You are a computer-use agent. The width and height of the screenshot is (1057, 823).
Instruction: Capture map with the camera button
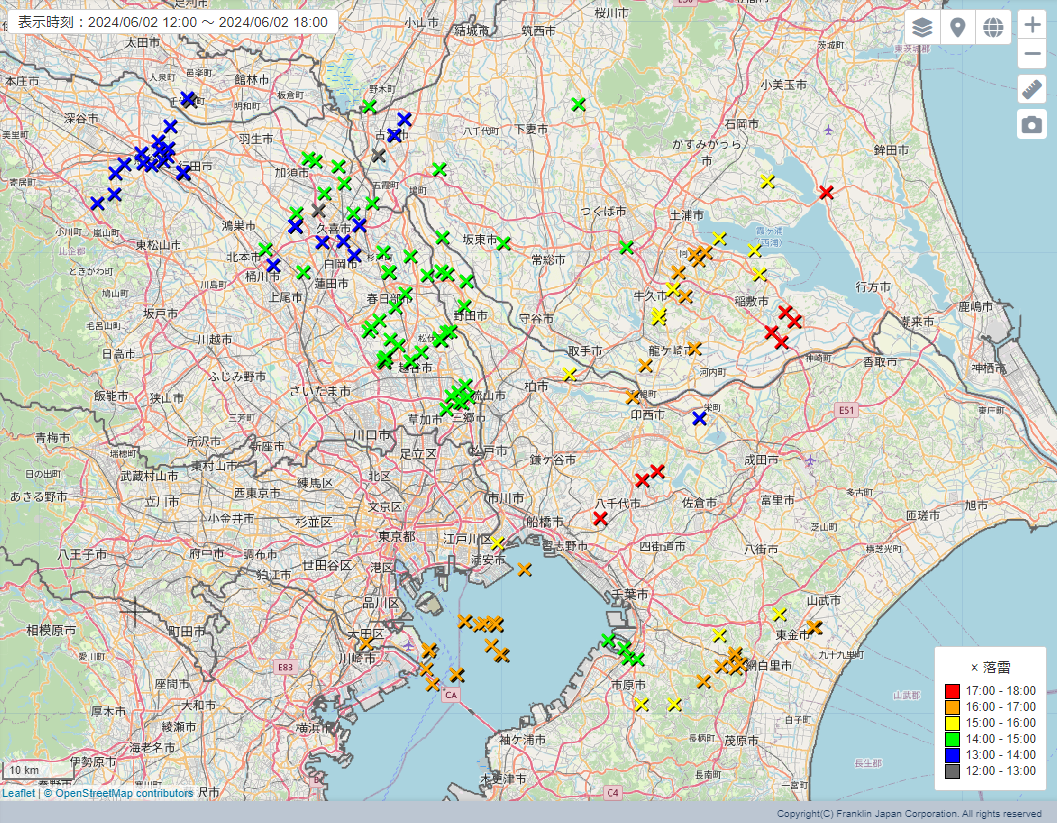click(x=1032, y=125)
